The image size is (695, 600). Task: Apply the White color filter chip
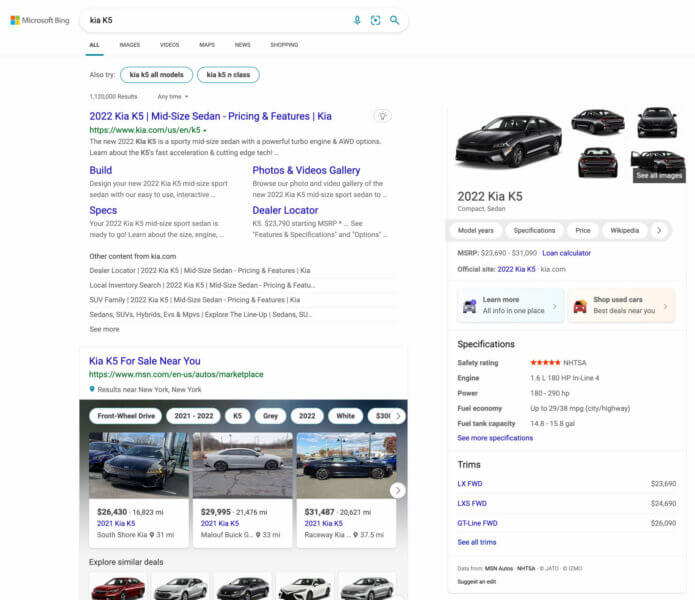coord(345,416)
